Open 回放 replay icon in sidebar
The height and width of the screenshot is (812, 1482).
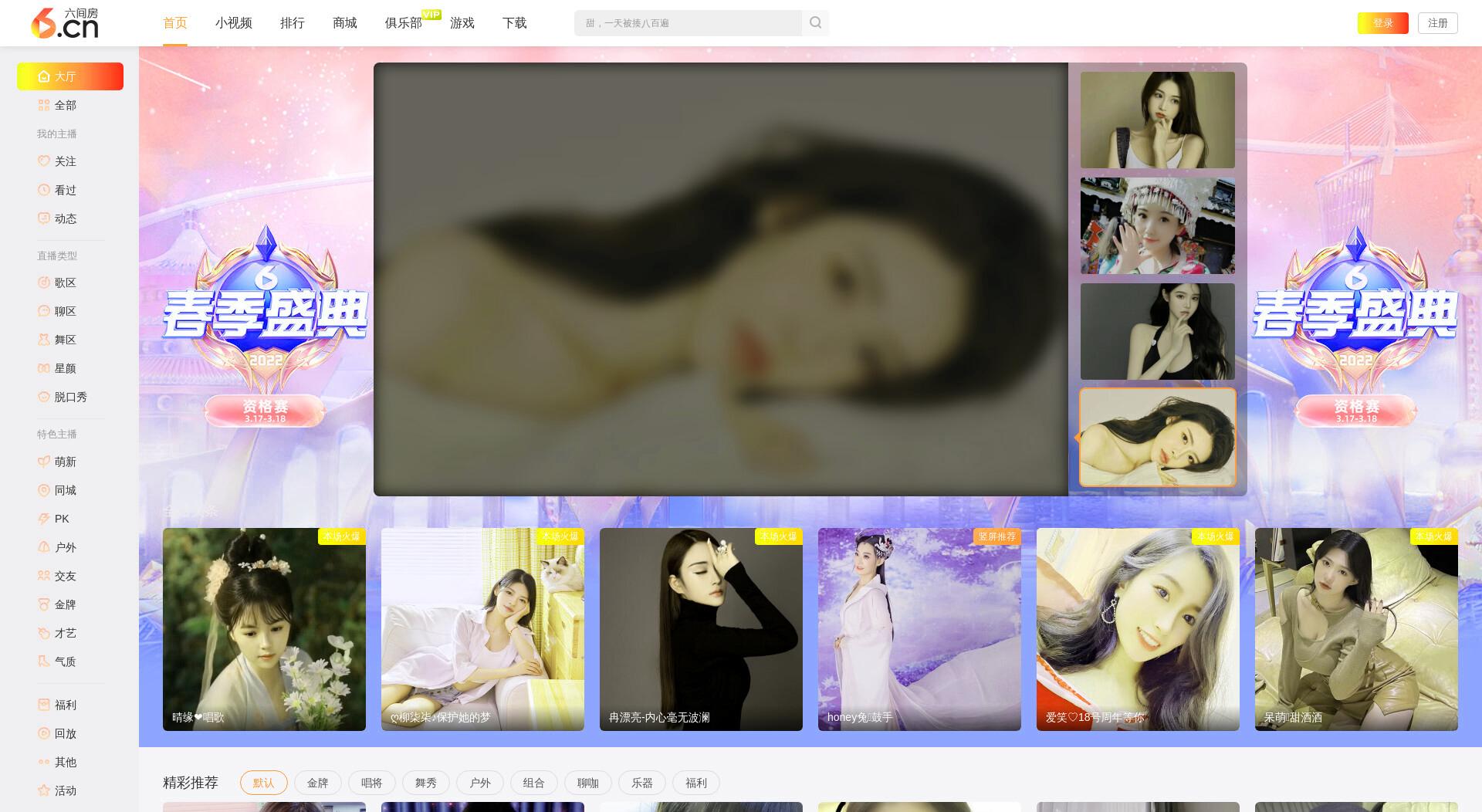pyautogui.click(x=44, y=733)
